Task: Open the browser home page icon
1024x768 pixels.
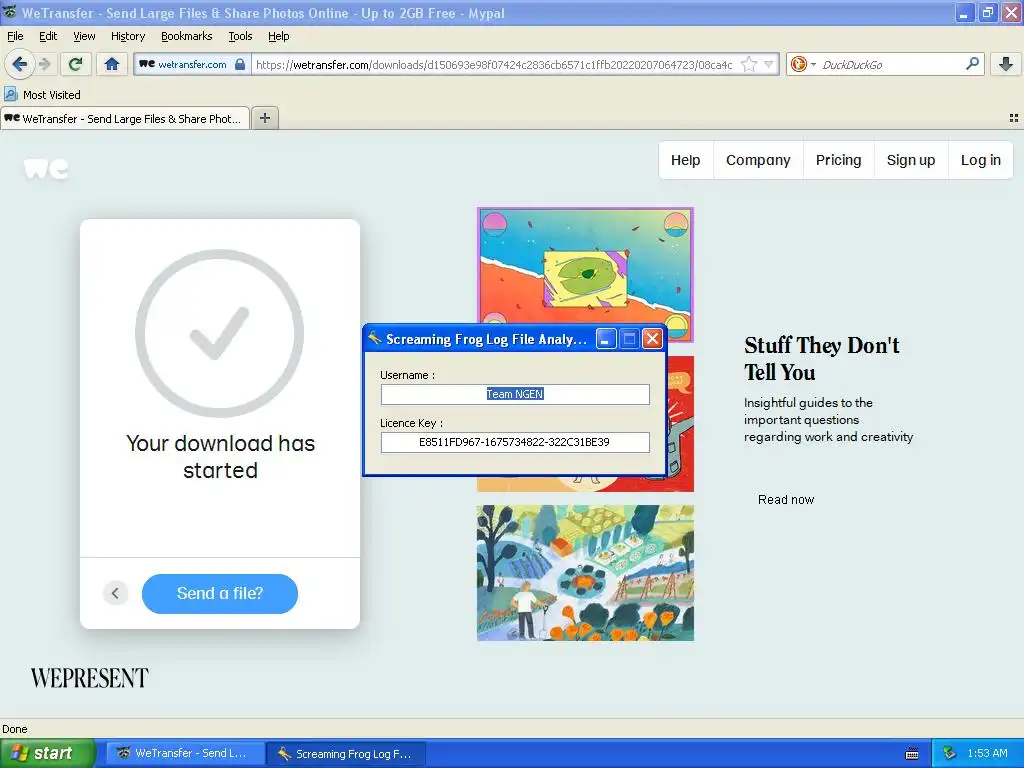Action: point(112,64)
